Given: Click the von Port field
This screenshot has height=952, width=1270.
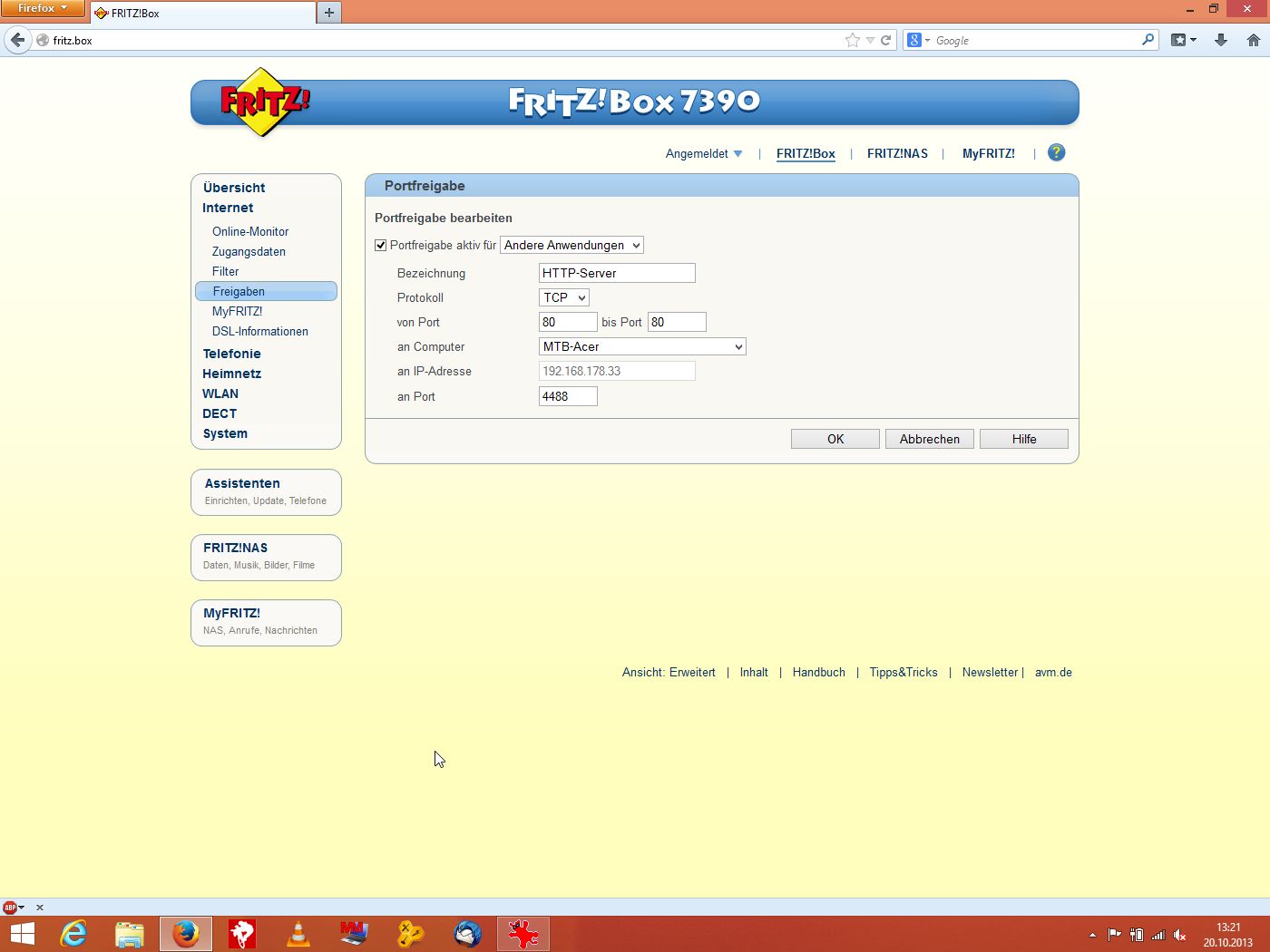Looking at the screenshot, I should coord(568,322).
